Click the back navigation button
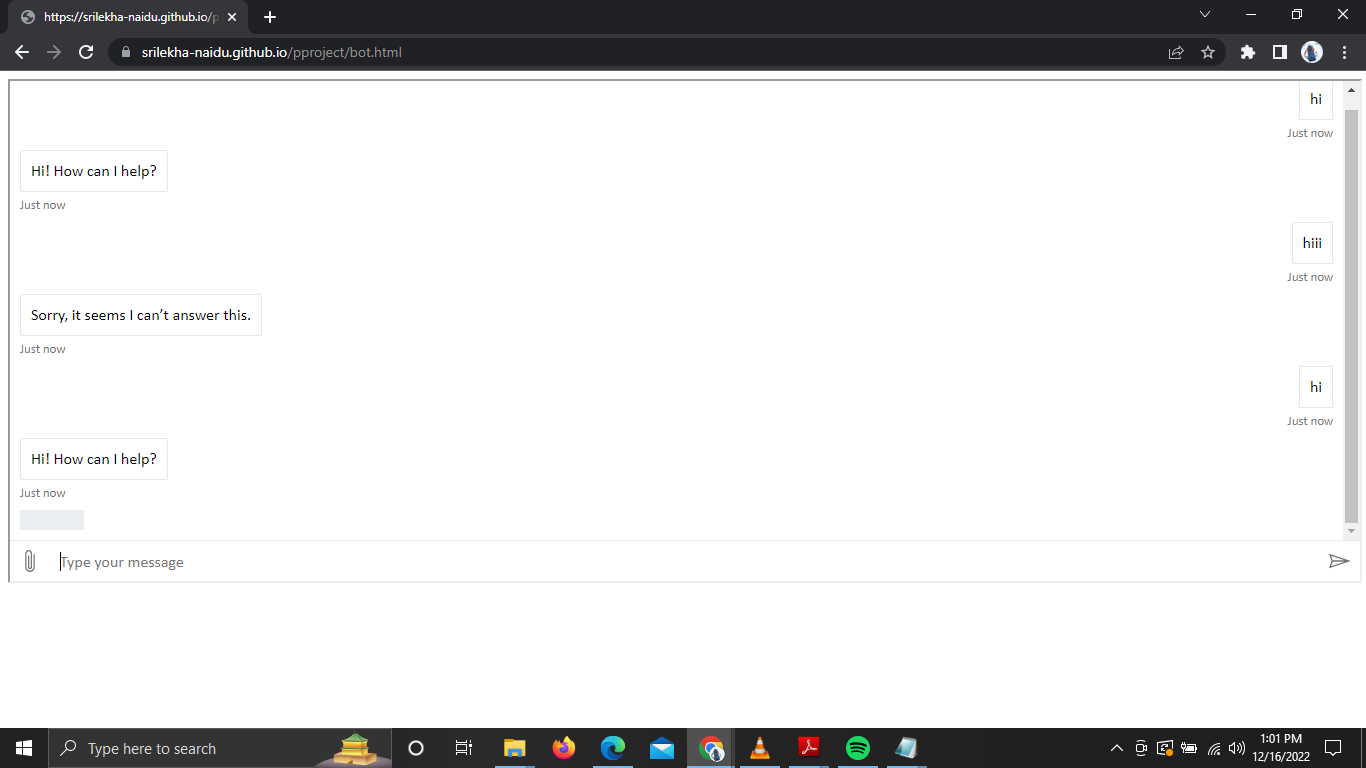1366x768 pixels. click(21, 51)
